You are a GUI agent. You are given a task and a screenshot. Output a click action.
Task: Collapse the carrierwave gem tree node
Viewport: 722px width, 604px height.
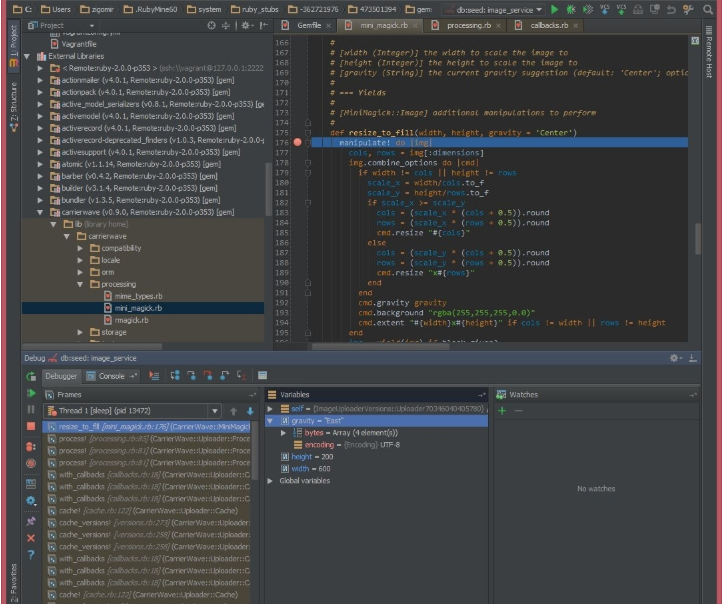click(x=40, y=212)
